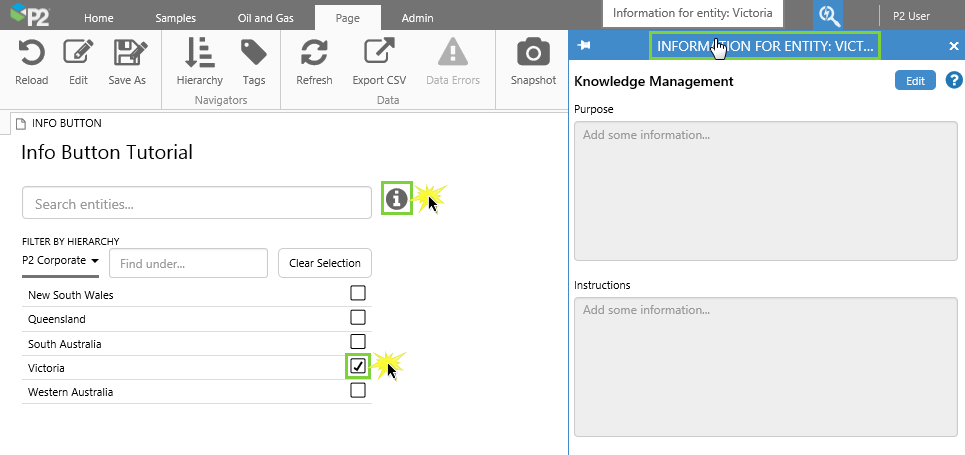
Task: Open the Tags navigator
Action: click(254, 53)
